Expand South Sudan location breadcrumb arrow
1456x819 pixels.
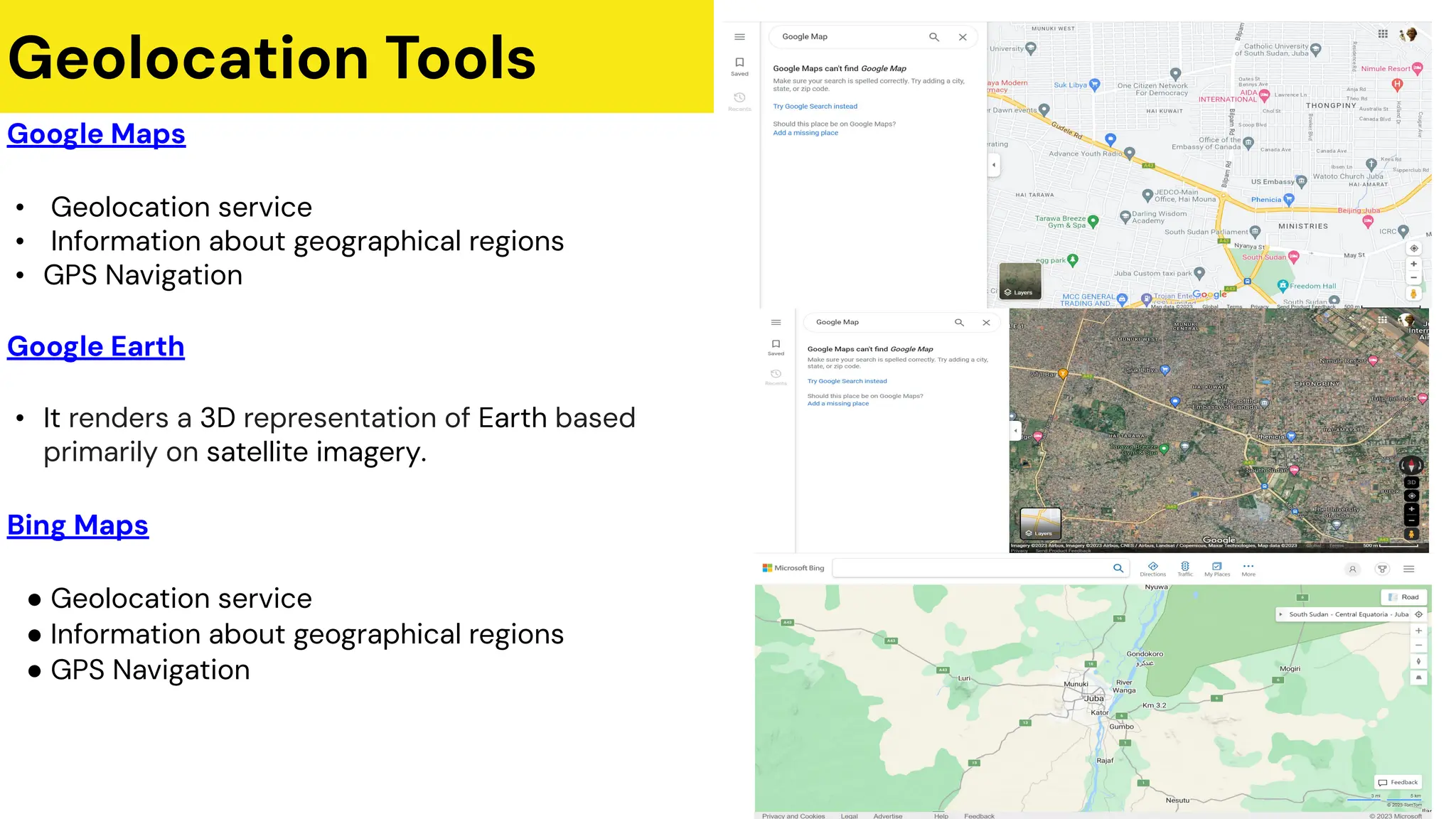1281,614
